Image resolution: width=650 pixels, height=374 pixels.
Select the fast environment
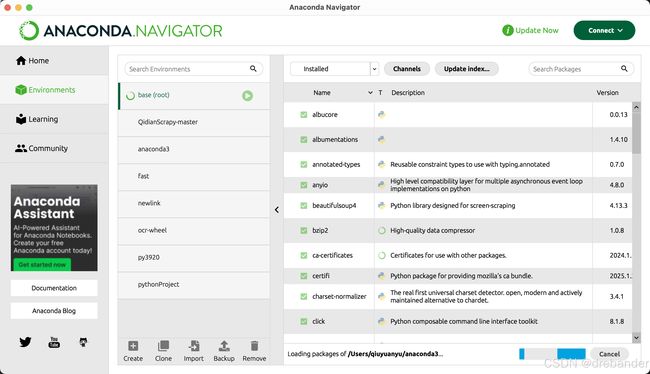(194, 176)
